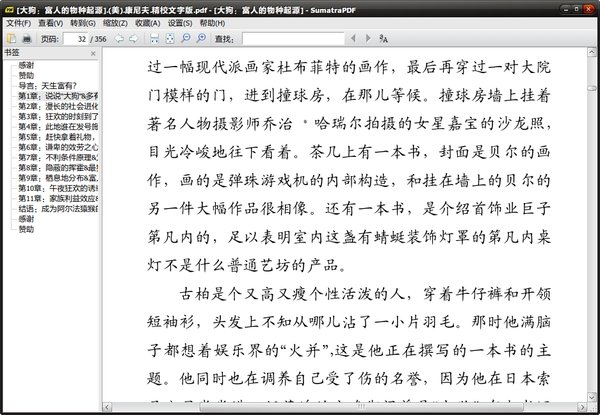Open the 转到(G) menu
Image resolution: width=600 pixels, height=415 pixels.
[x=83, y=23]
